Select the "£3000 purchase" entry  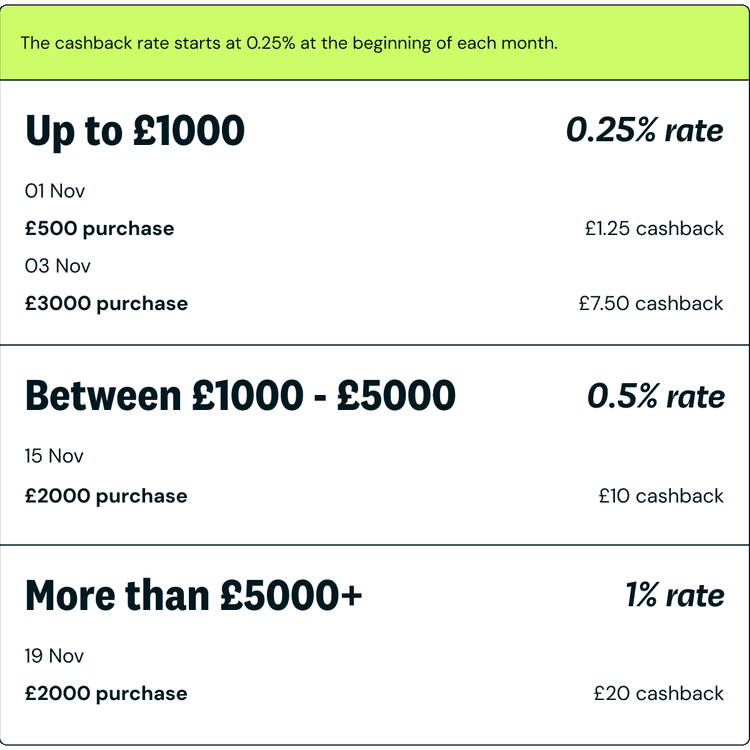click(x=106, y=303)
